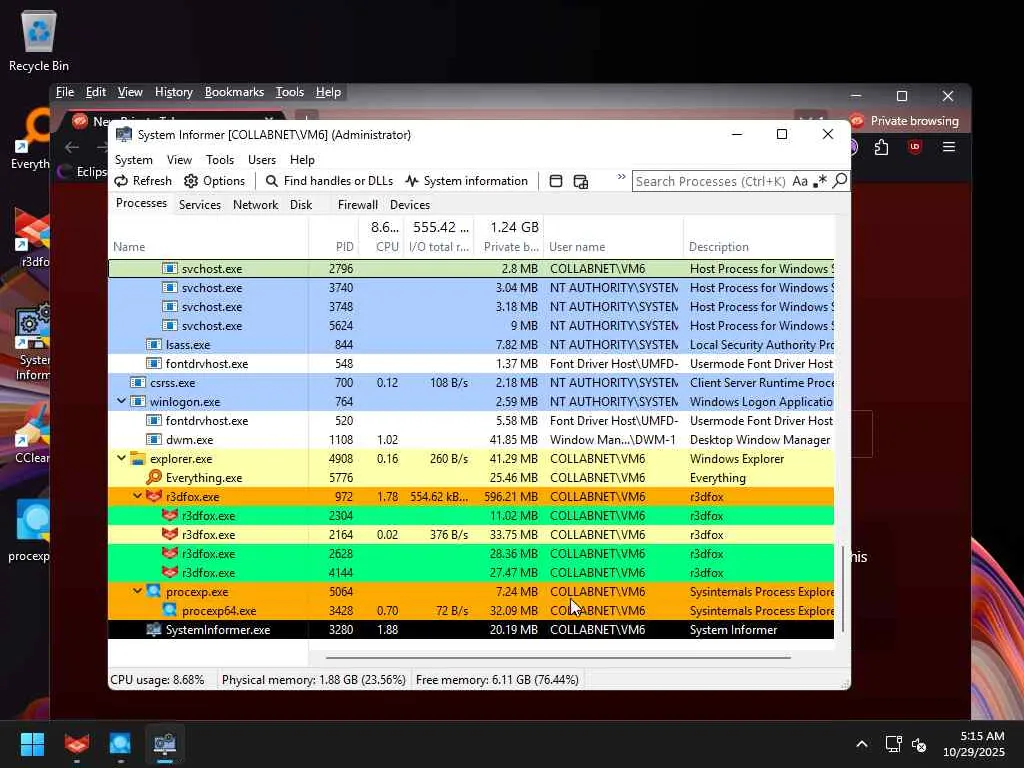The image size is (1024, 768).
Task: Switch to the Devices tab
Action: coord(410,204)
